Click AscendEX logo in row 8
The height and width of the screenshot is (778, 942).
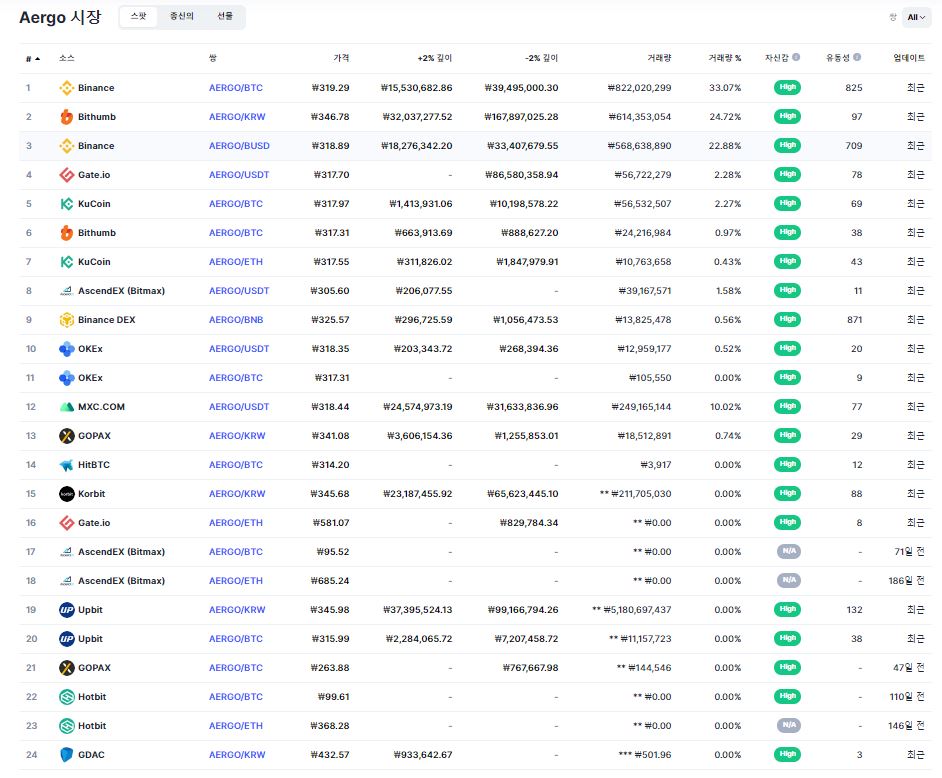pyautogui.click(x=67, y=291)
